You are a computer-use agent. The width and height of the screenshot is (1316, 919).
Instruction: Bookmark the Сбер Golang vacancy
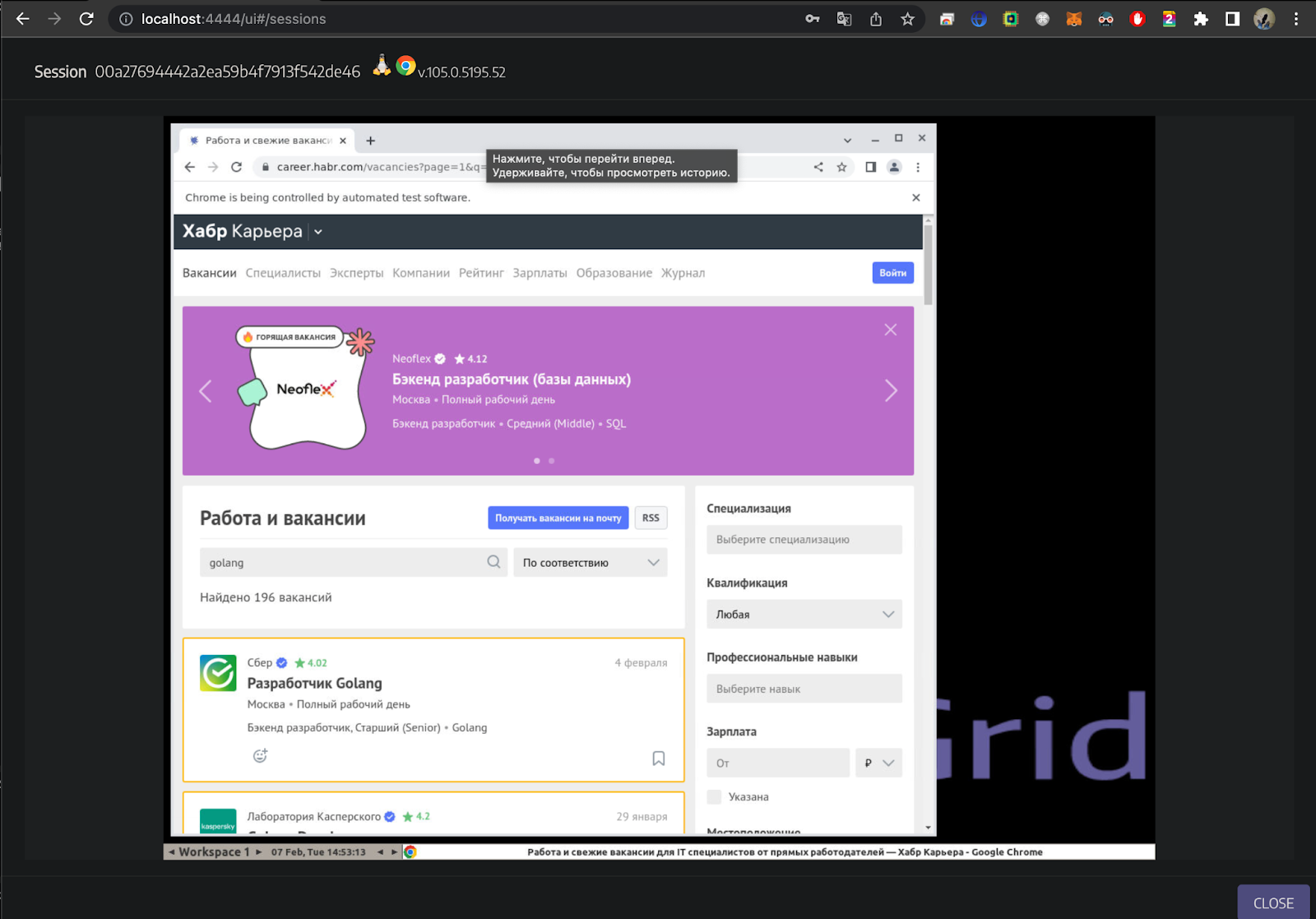pyautogui.click(x=658, y=759)
